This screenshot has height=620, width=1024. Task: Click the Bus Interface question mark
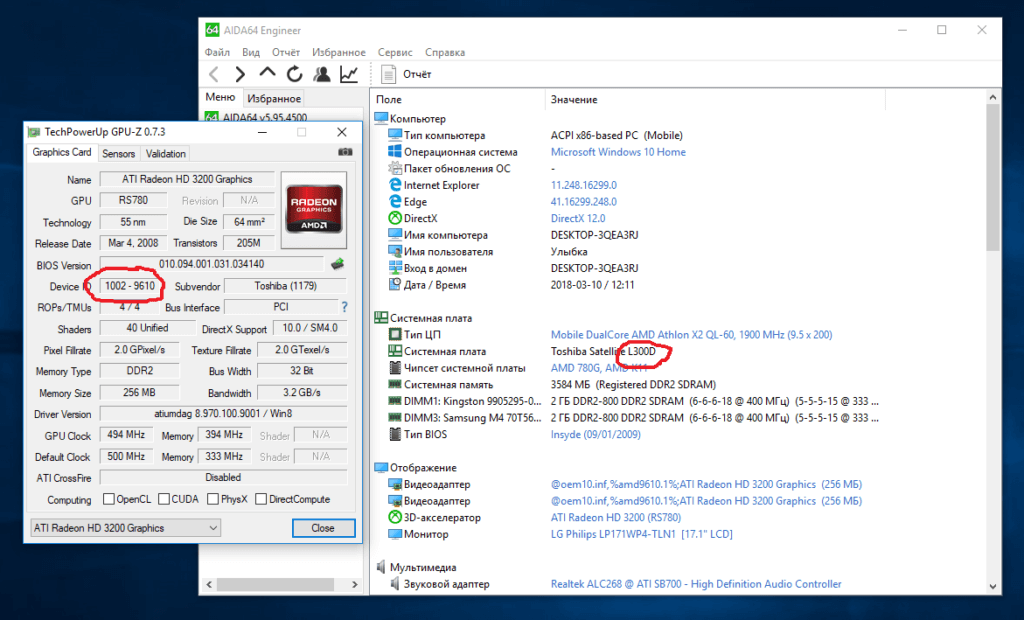[344, 307]
